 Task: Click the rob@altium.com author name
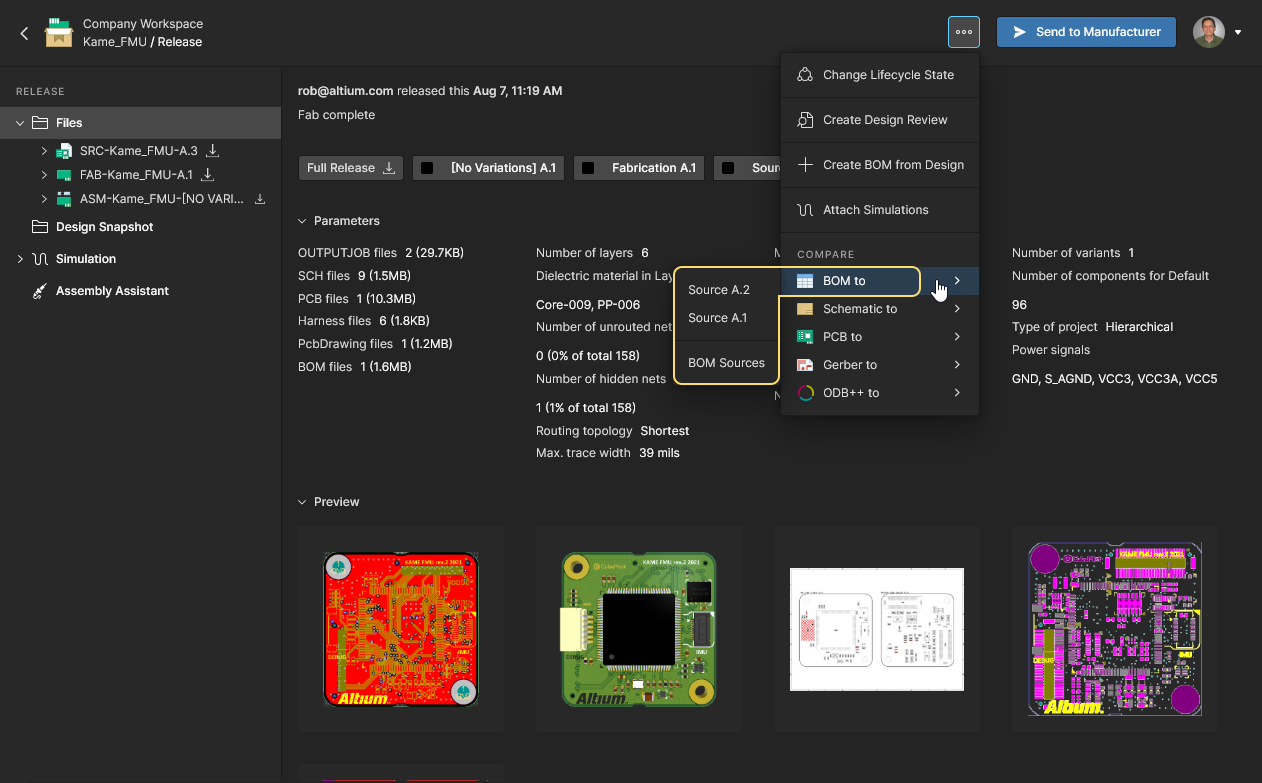click(345, 91)
